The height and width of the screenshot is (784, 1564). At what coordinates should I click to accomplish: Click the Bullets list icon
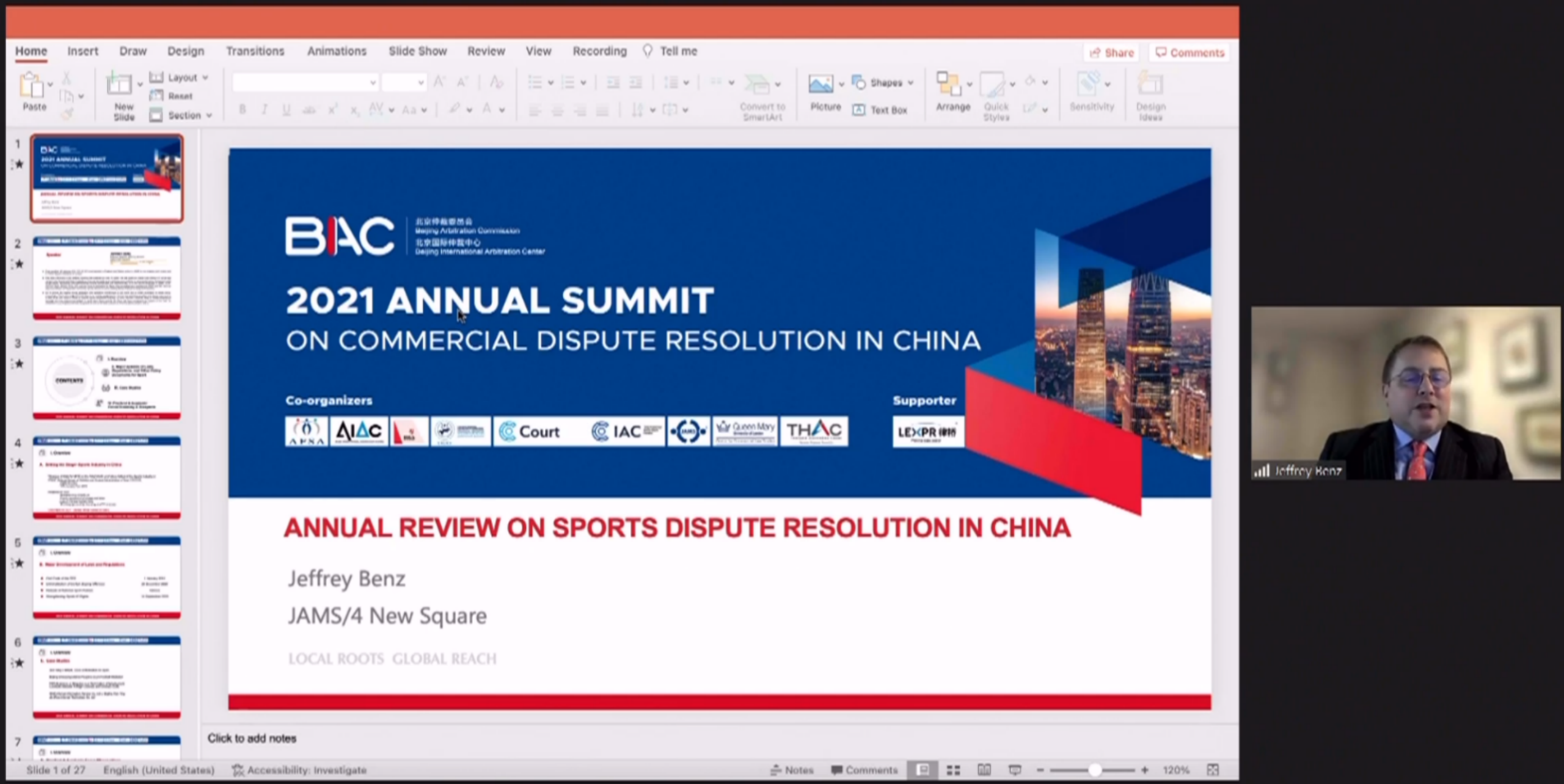(x=535, y=82)
